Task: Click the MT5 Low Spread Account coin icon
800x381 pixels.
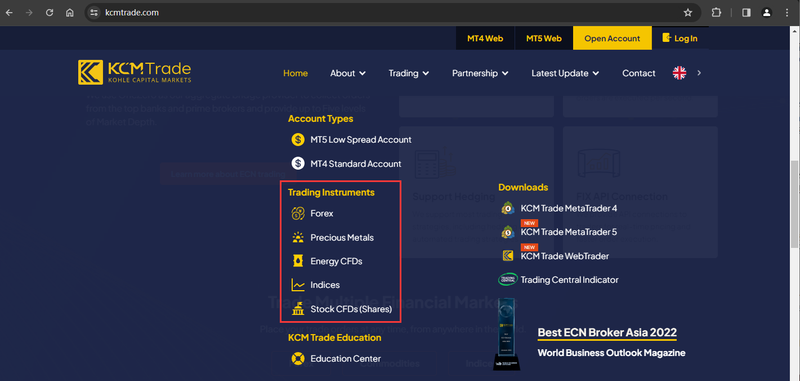Action: tap(297, 139)
